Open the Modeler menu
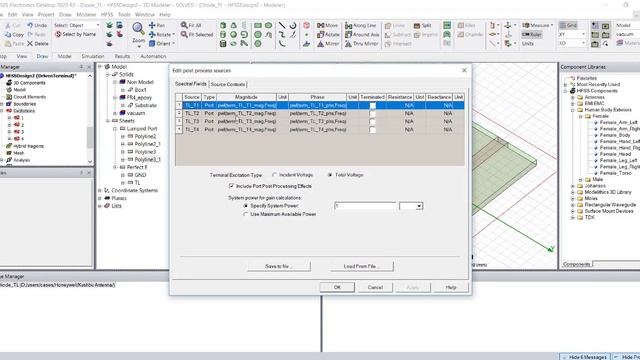Image resolution: width=640 pixels, height=360 pixels. click(x=86, y=15)
